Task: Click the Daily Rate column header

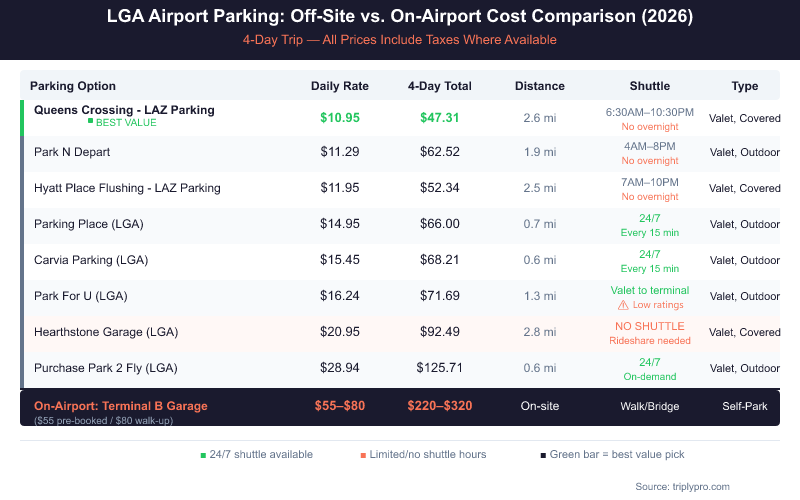Action: tap(340, 86)
